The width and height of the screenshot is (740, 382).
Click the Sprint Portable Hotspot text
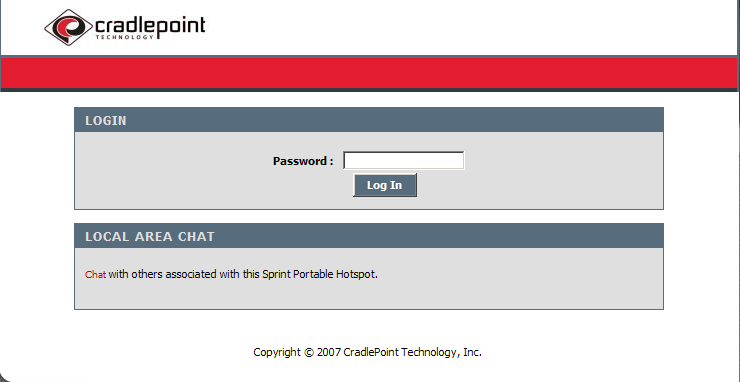point(320,274)
